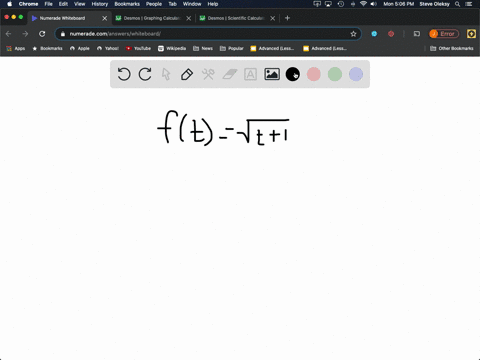The width and height of the screenshot is (480, 360).
Task: Open the YouTube bookmark
Action: [x=138, y=48]
